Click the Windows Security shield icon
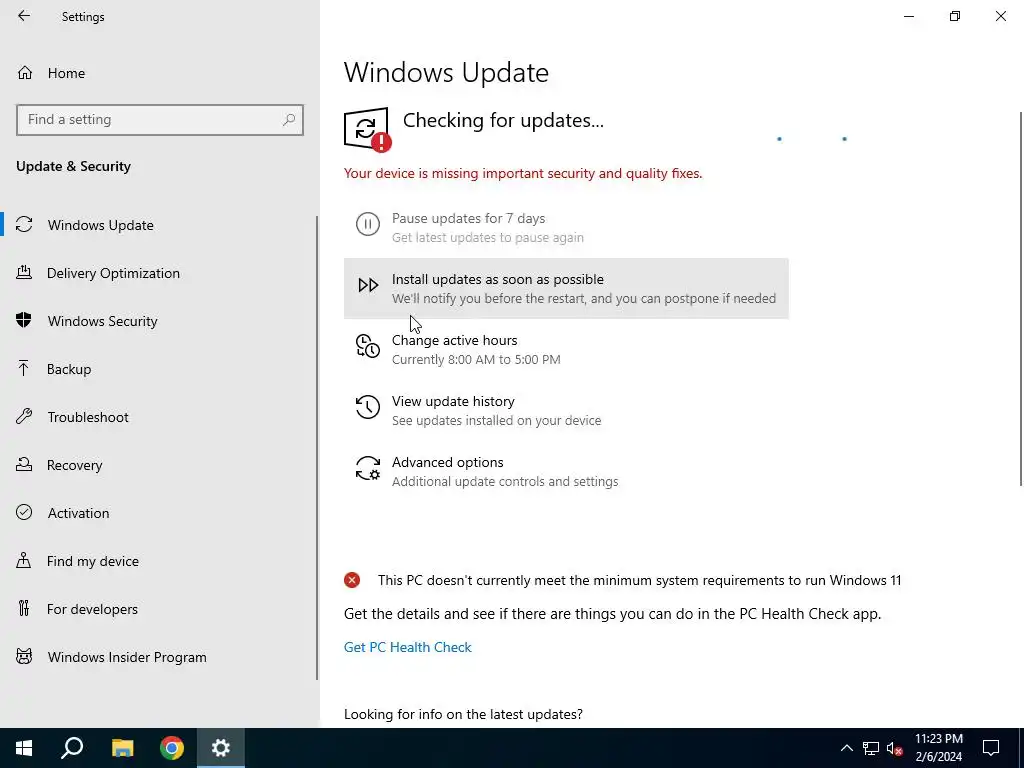1024x768 pixels. click(x=24, y=320)
